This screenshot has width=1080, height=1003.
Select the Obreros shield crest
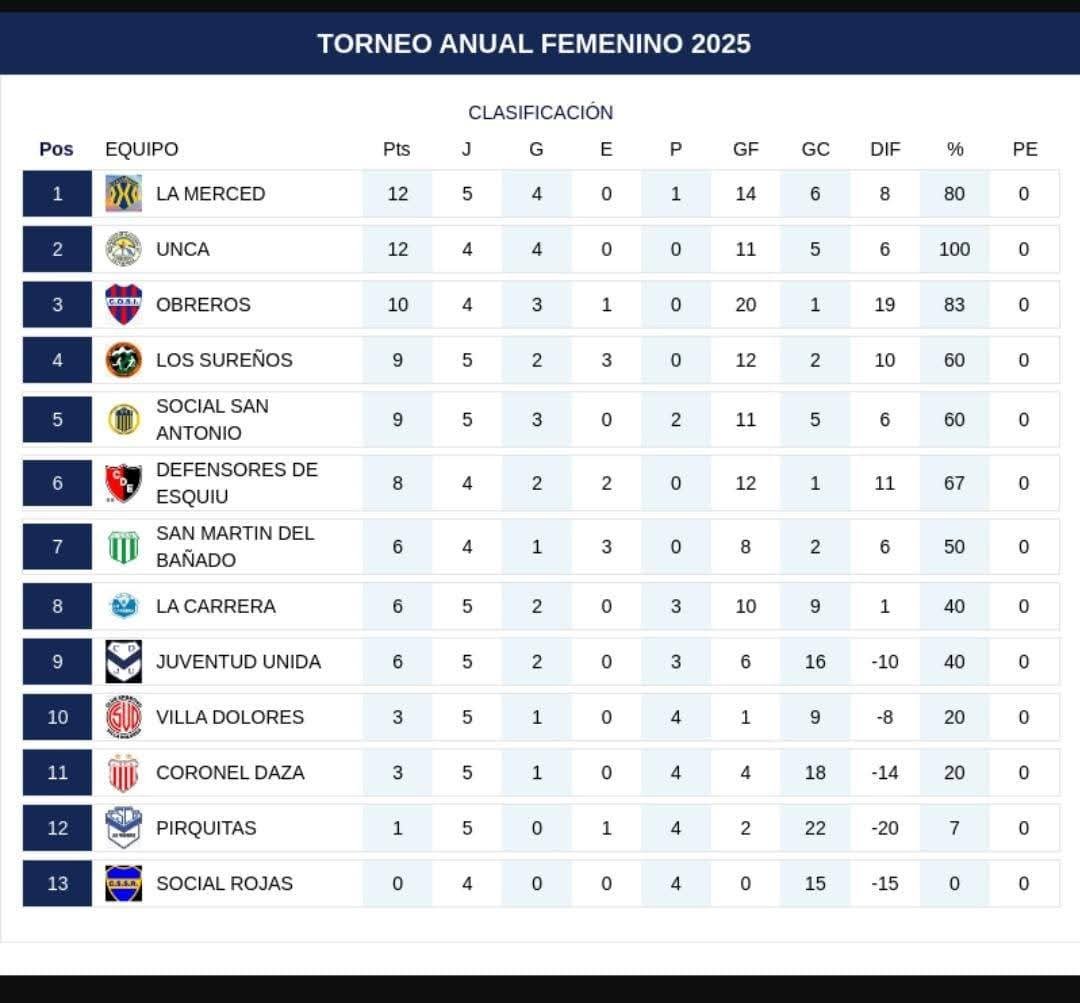[x=123, y=304]
